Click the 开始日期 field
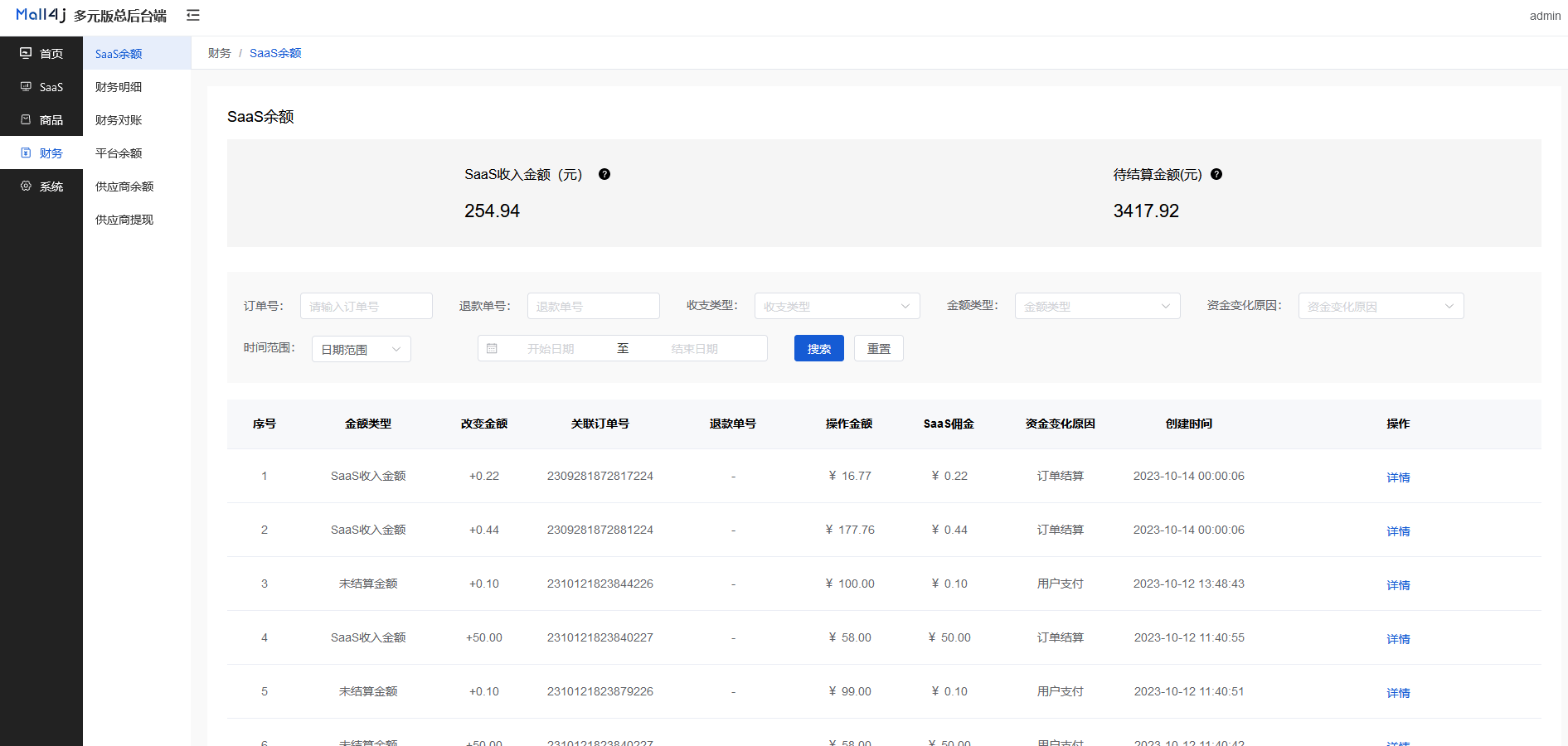 551,348
